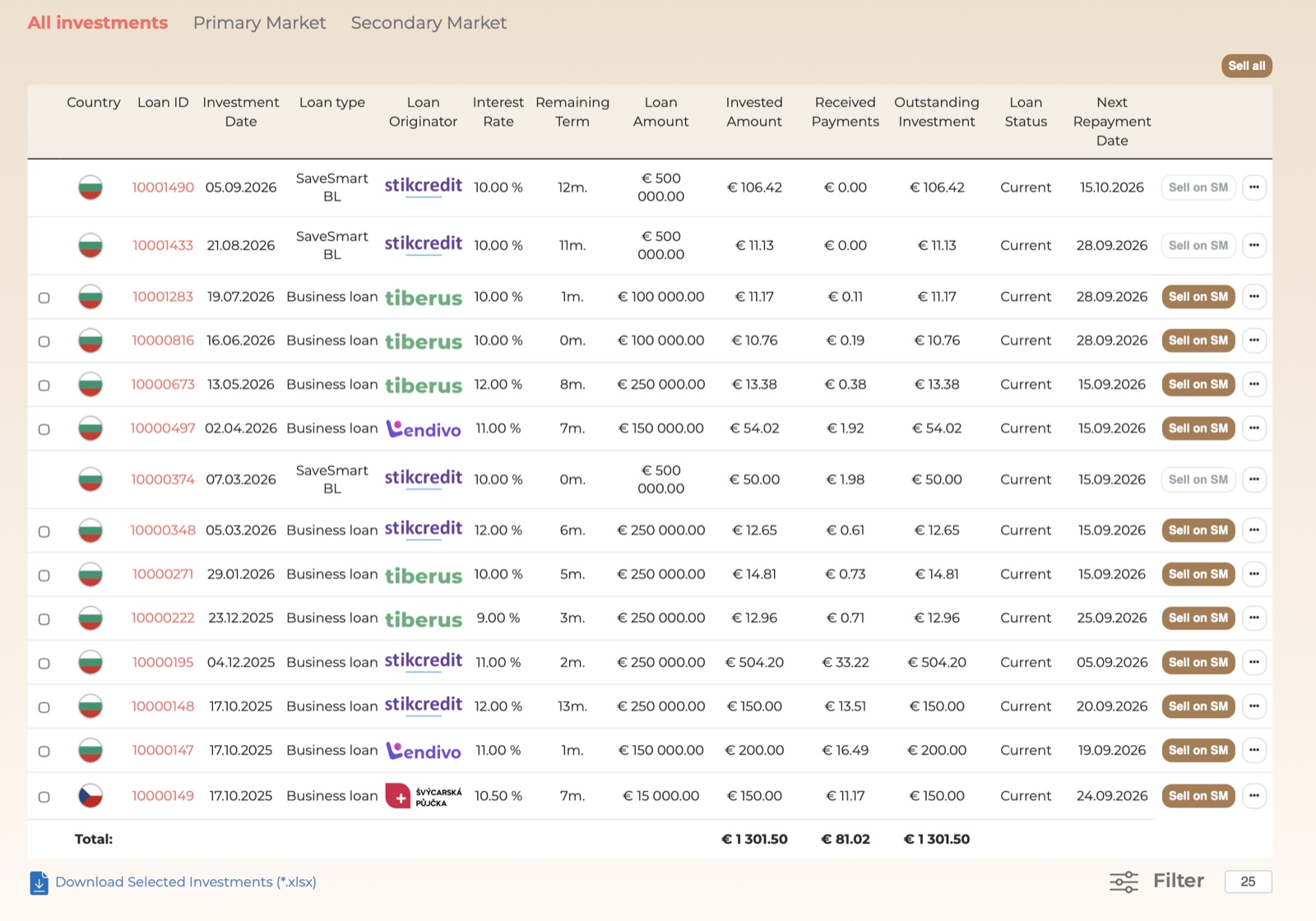Click the Outstanding Investment column header
This screenshot has height=921, width=1316.
(x=937, y=112)
